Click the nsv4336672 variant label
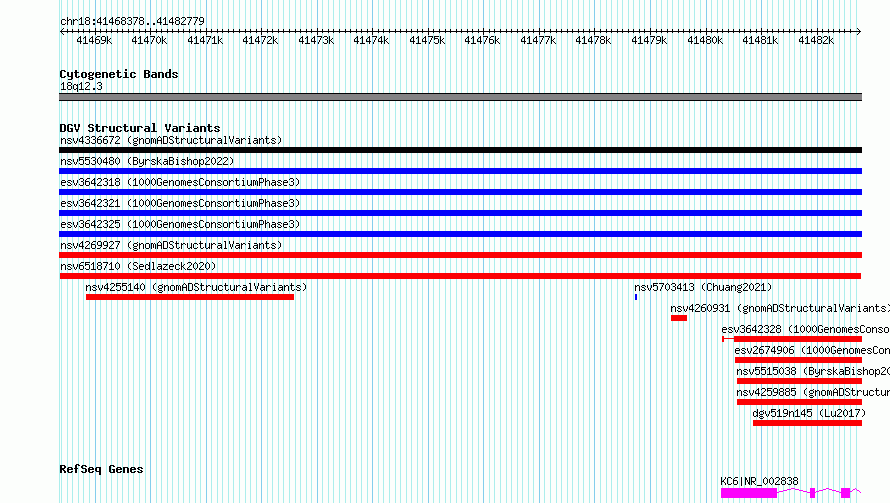Screen dimensions: 890x503 171,140
